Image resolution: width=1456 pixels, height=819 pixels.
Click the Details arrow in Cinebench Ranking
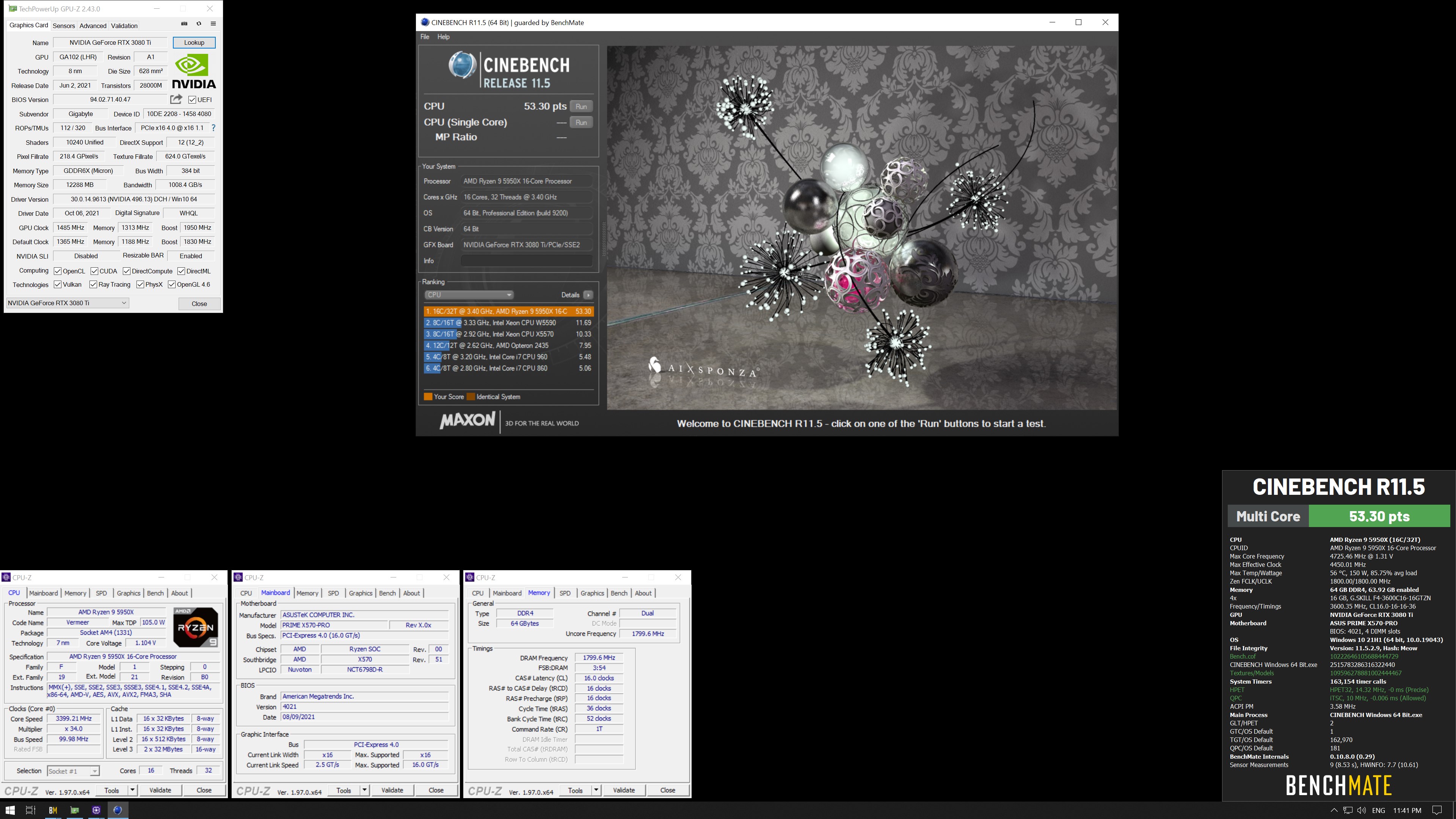coord(588,295)
